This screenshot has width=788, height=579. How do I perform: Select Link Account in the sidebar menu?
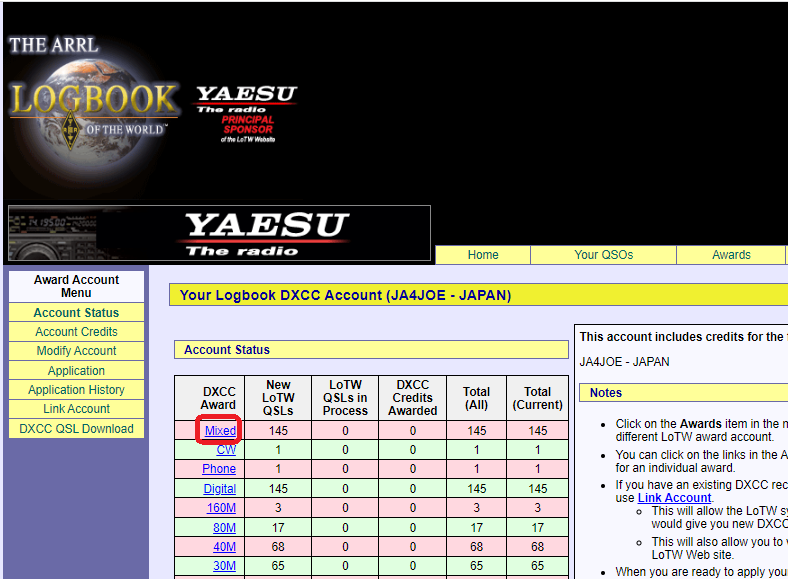click(76, 409)
